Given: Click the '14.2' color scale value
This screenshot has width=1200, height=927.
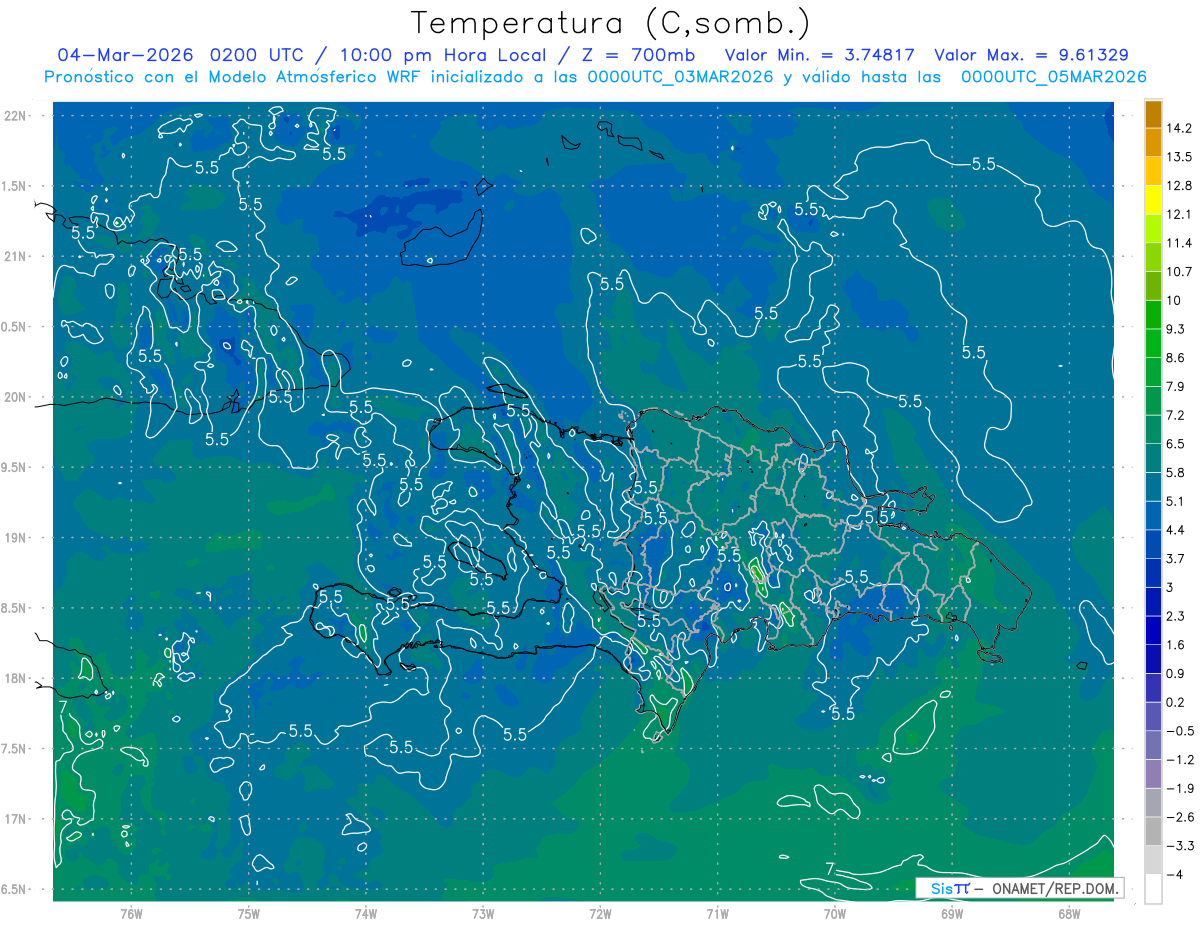Looking at the screenshot, I should 1180,128.
